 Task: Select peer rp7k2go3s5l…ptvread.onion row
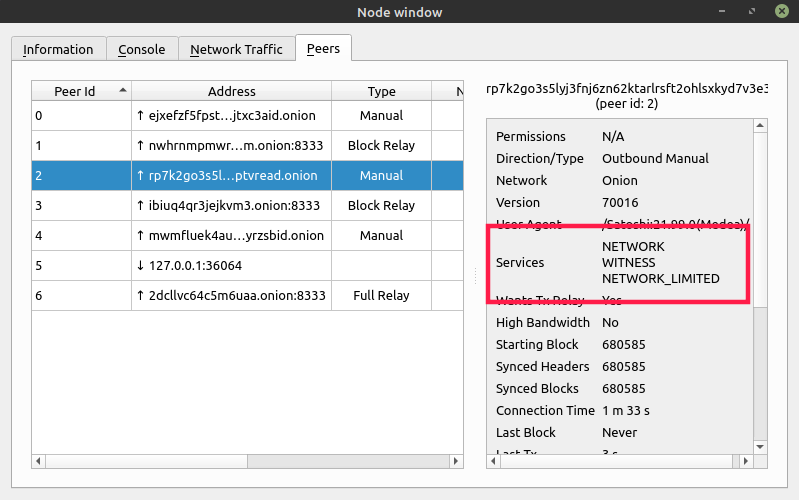tap(247, 176)
